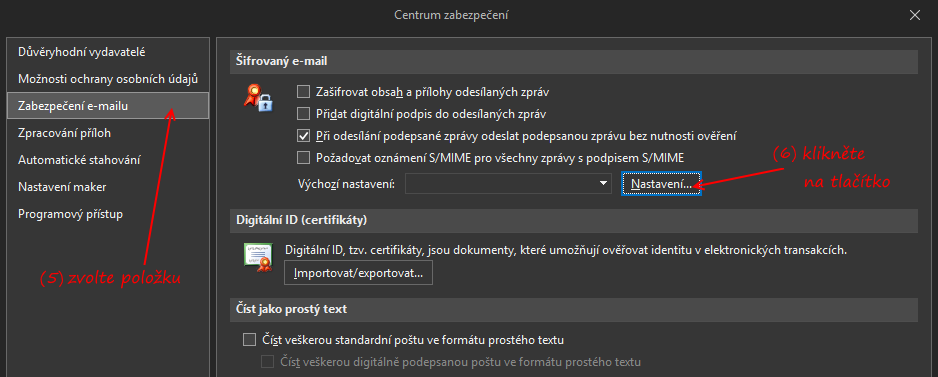Check Číst veškerou standardní poštu option
The image size is (938, 377).
pos(249,340)
